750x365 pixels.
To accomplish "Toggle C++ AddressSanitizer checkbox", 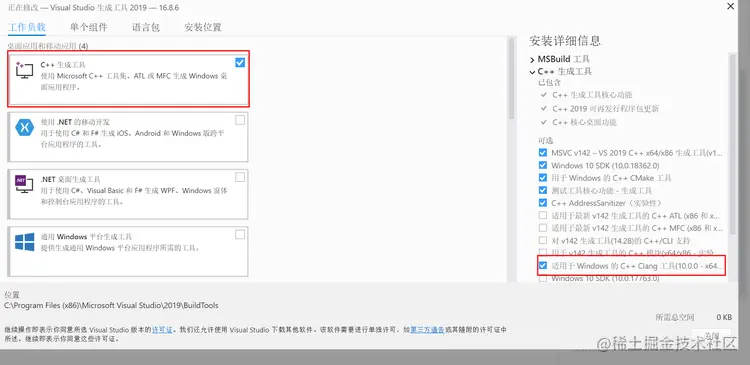I will tap(542, 202).
